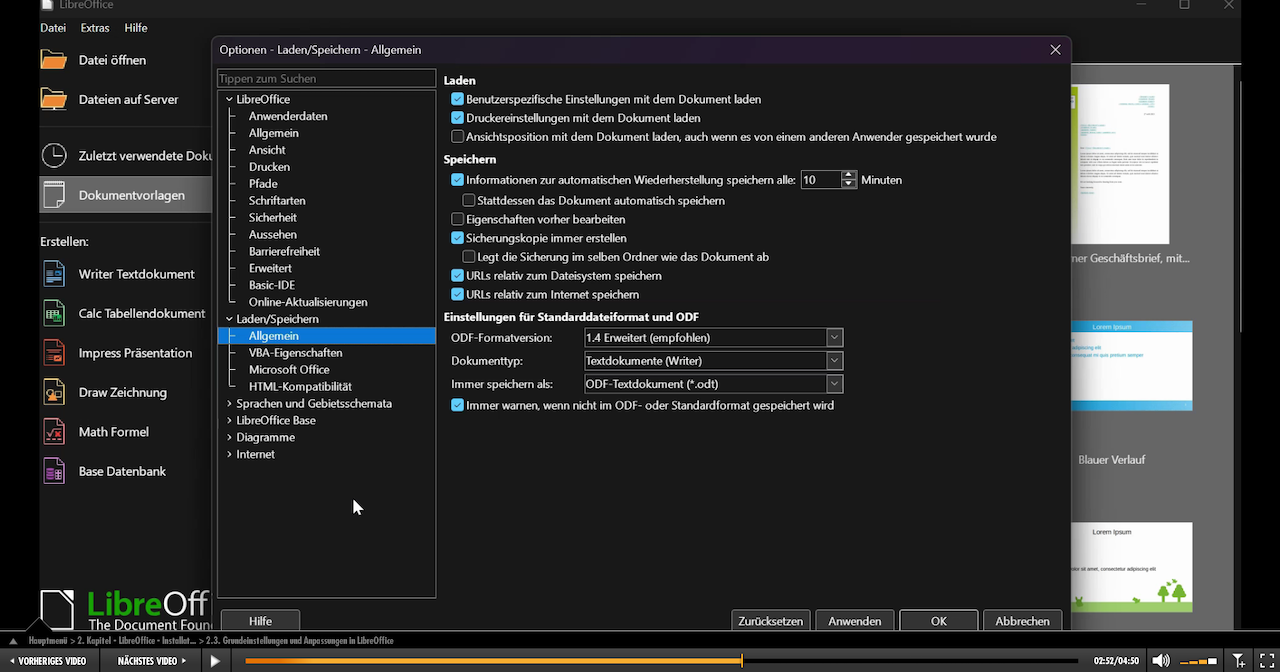The height and width of the screenshot is (672, 1280).
Task: Click the Anwenden button
Action: (x=855, y=621)
